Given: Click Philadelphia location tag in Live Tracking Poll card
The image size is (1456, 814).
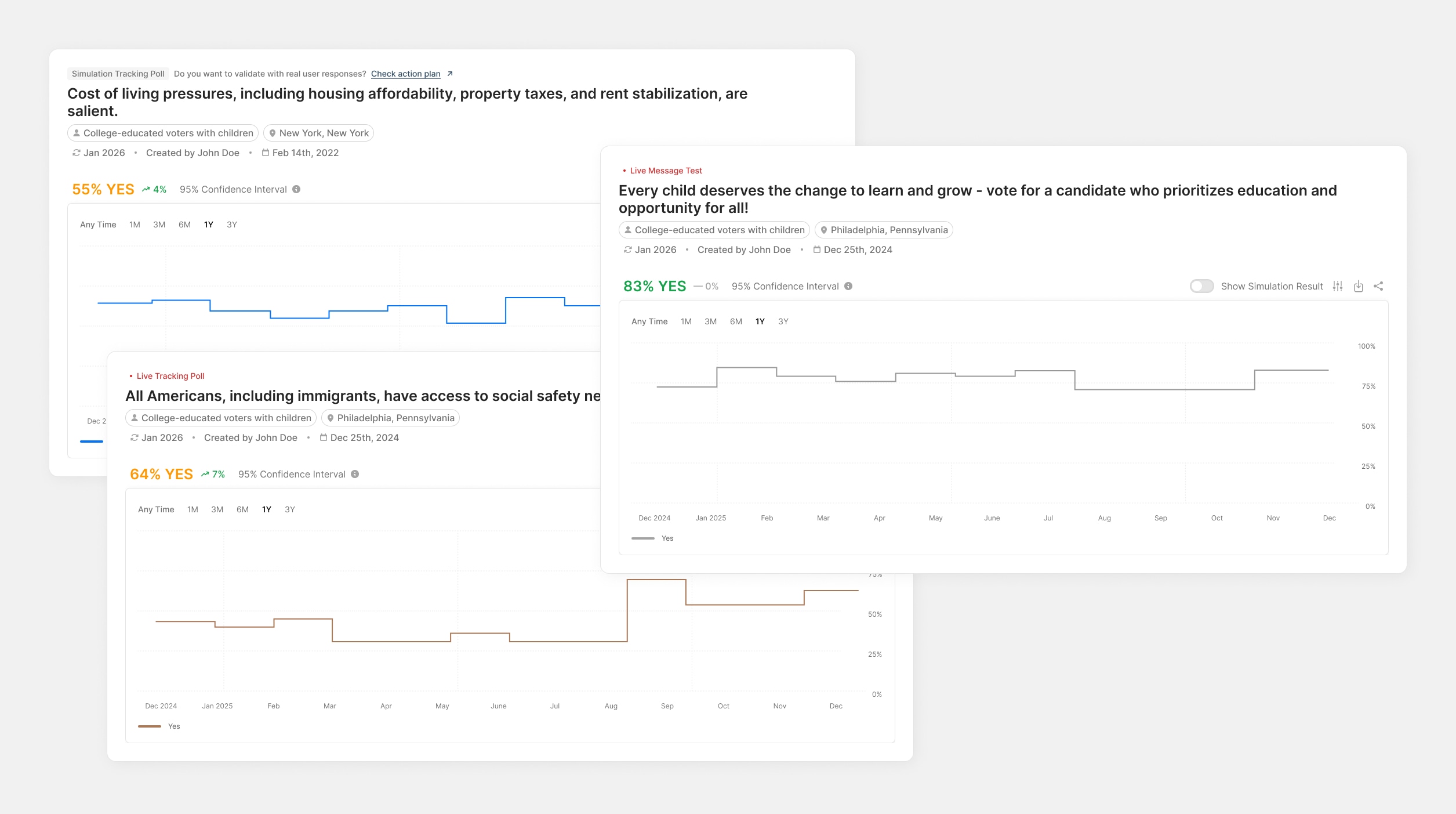Looking at the screenshot, I should point(390,418).
